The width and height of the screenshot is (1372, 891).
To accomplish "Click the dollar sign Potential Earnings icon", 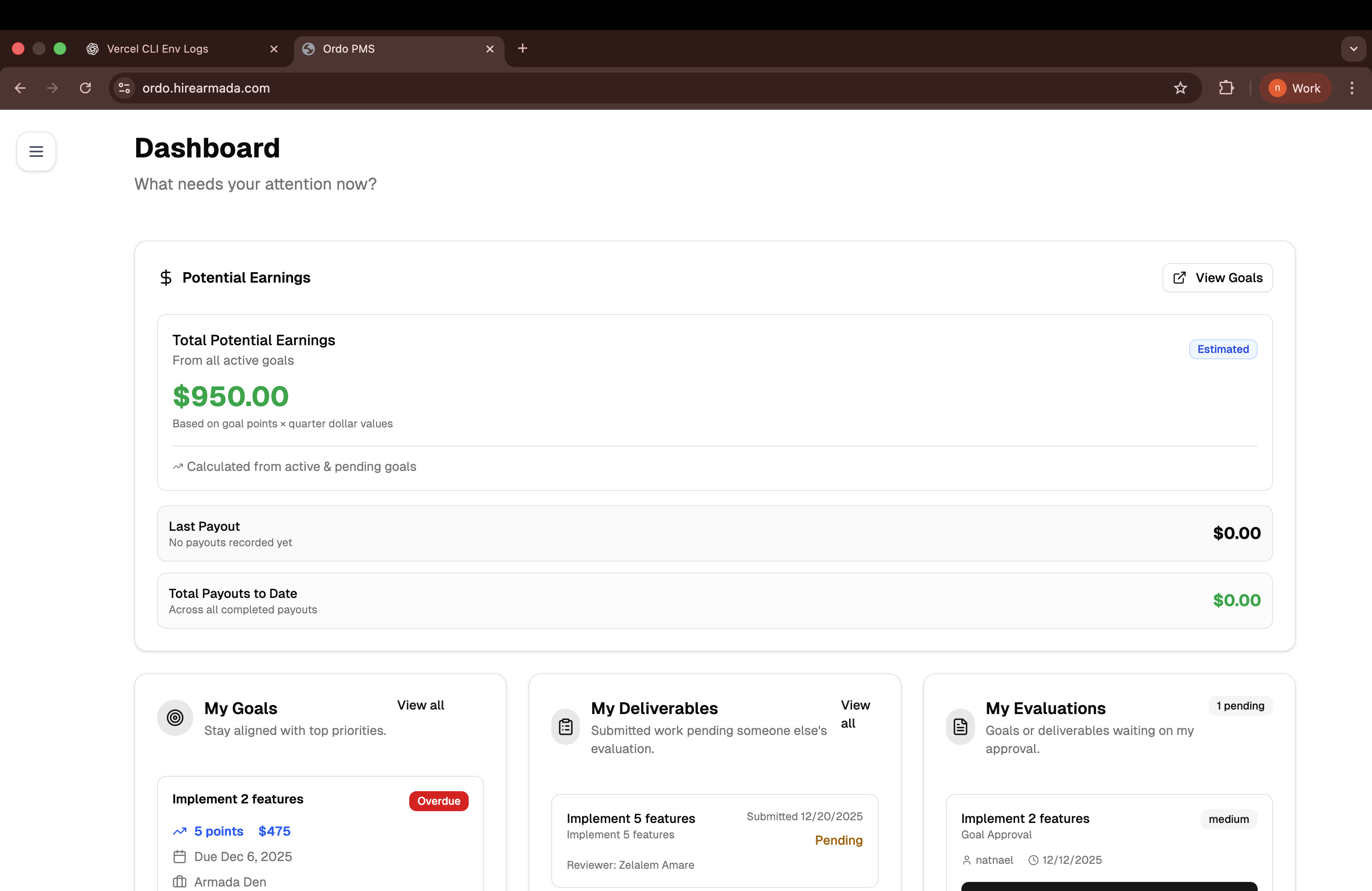I will pos(166,278).
